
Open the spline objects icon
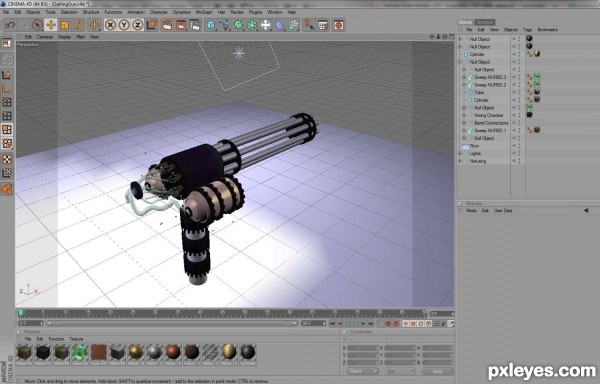(225, 25)
